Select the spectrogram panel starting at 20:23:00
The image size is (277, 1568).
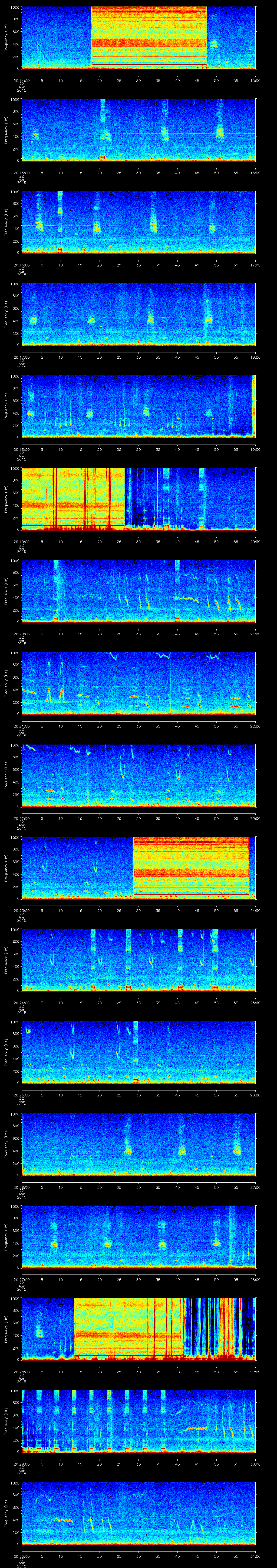139,868
